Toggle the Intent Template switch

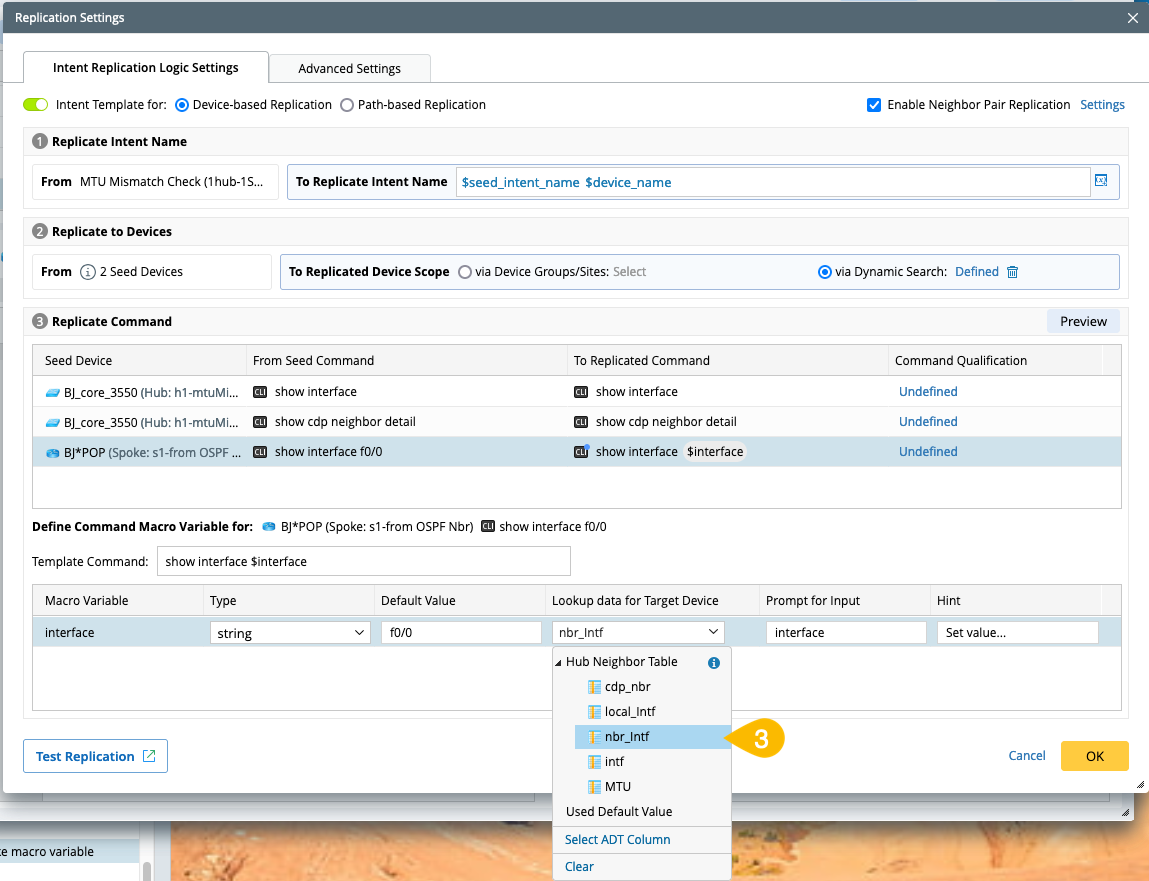[x=36, y=105]
